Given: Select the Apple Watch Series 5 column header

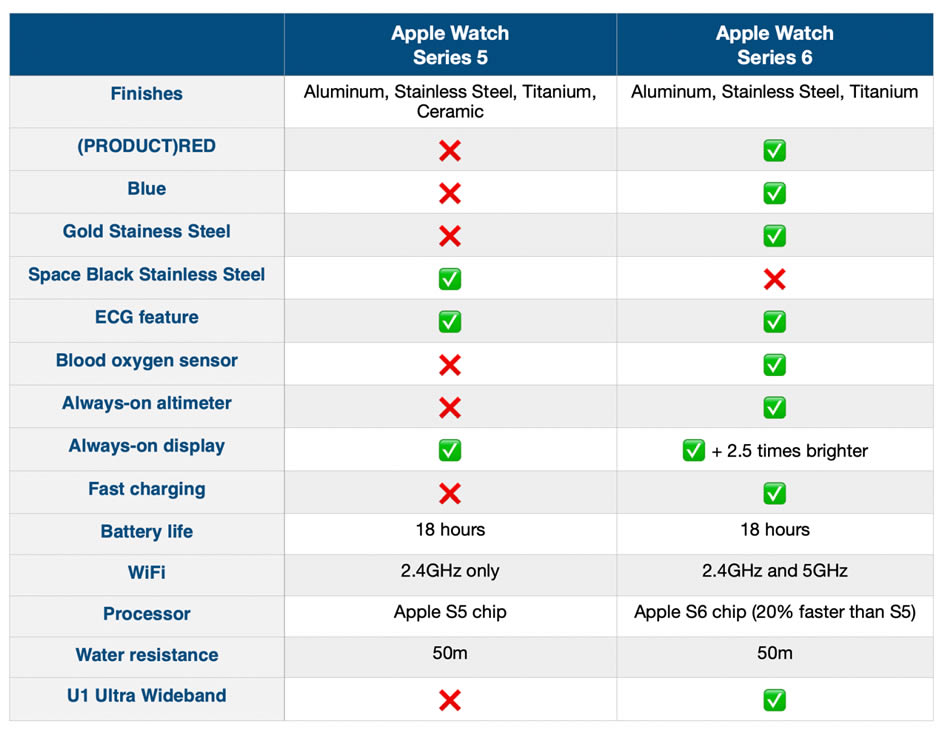Looking at the screenshot, I should (x=450, y=45).
